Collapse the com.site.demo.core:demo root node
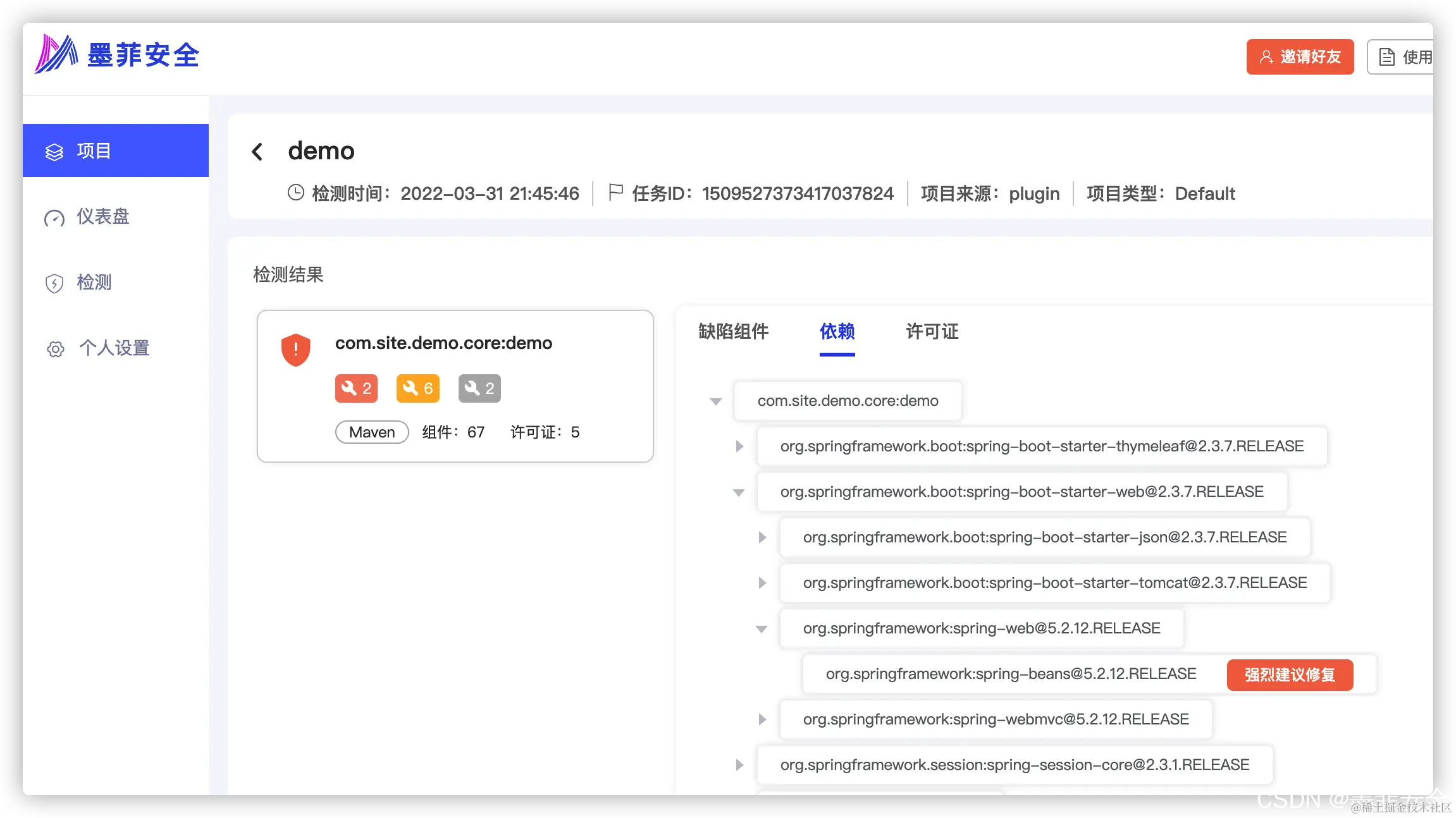The height and width of the screenshot is (818, 1456). click(716, 401)
